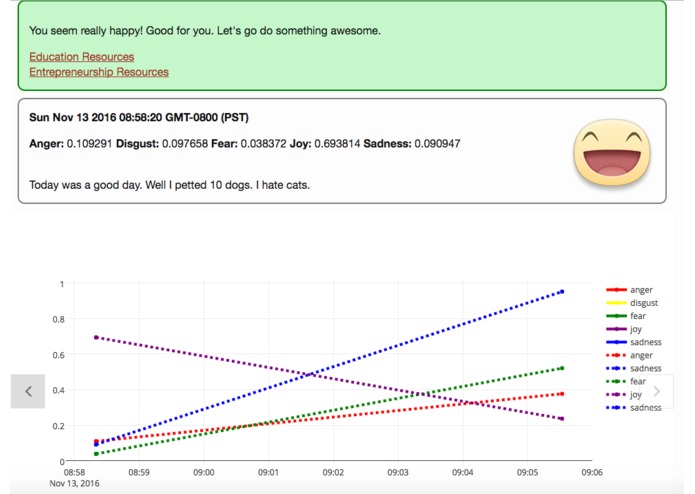This screenshot has height=494, width=695.
Task: Go to the next entry with right chevron
Action: [657, 391]
